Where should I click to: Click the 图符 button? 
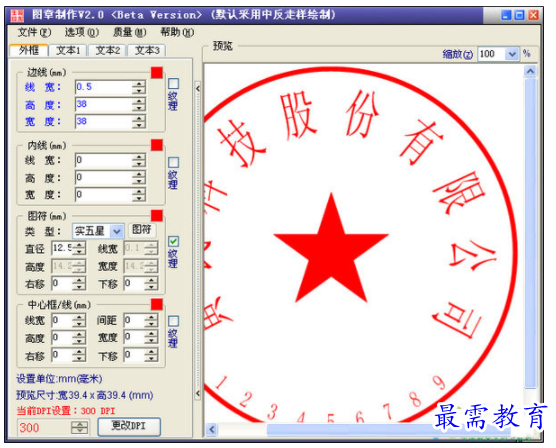142,230
